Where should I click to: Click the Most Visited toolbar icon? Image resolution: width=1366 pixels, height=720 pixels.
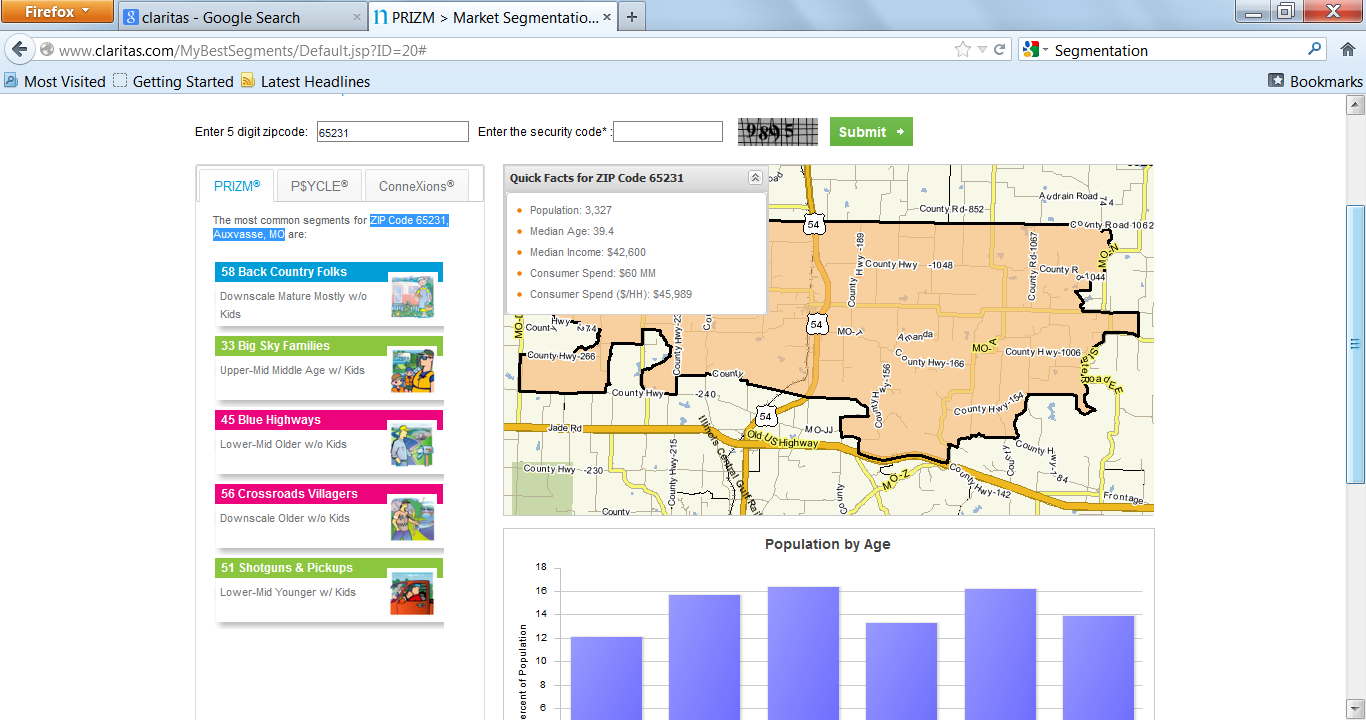(x=10, y=81)
